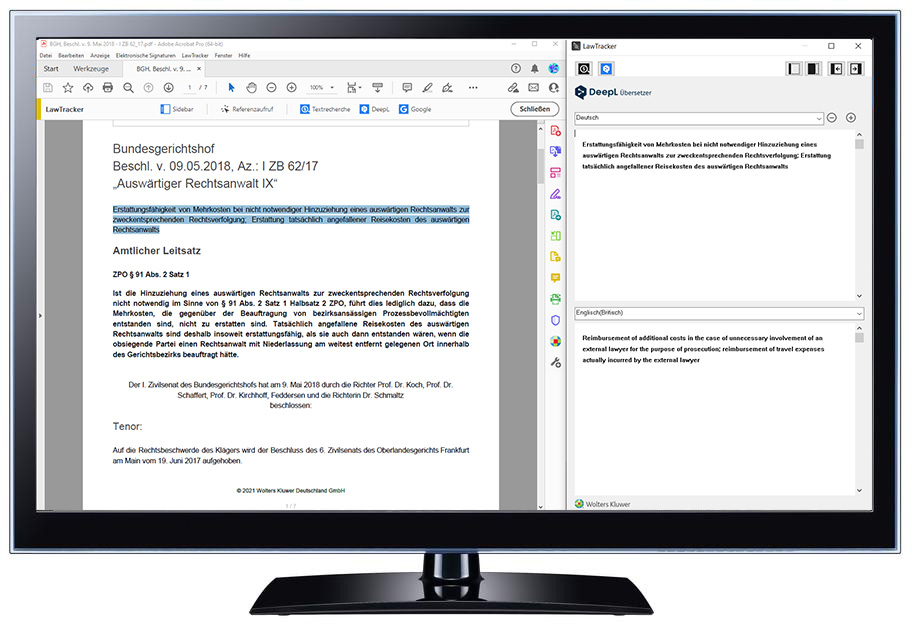Click the next page down arrow
This screenshot has width=916, height=634.
(x=168, y=88)
